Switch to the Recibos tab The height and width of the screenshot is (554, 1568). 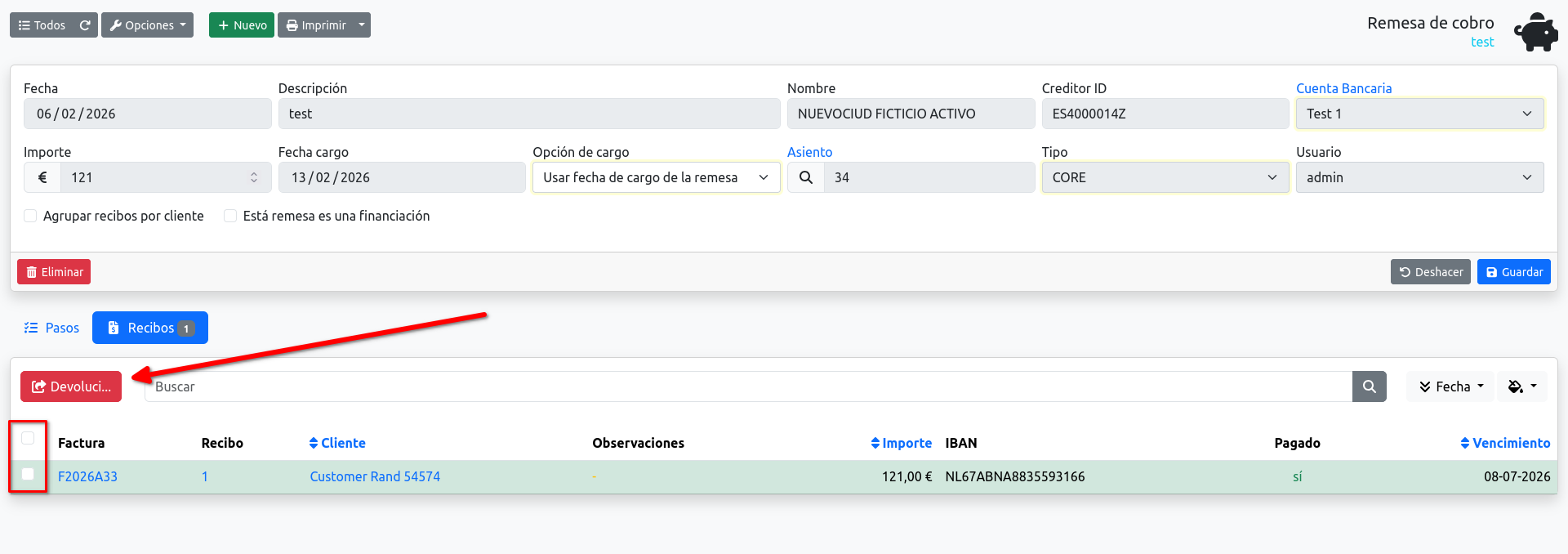pyautogui.click(x=150, y=328)
